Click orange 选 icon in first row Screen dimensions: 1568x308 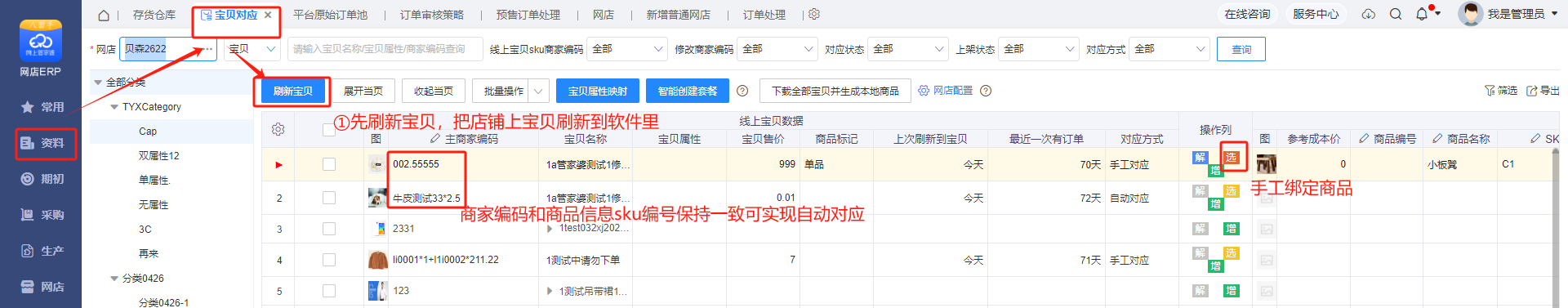point(1232,157)
